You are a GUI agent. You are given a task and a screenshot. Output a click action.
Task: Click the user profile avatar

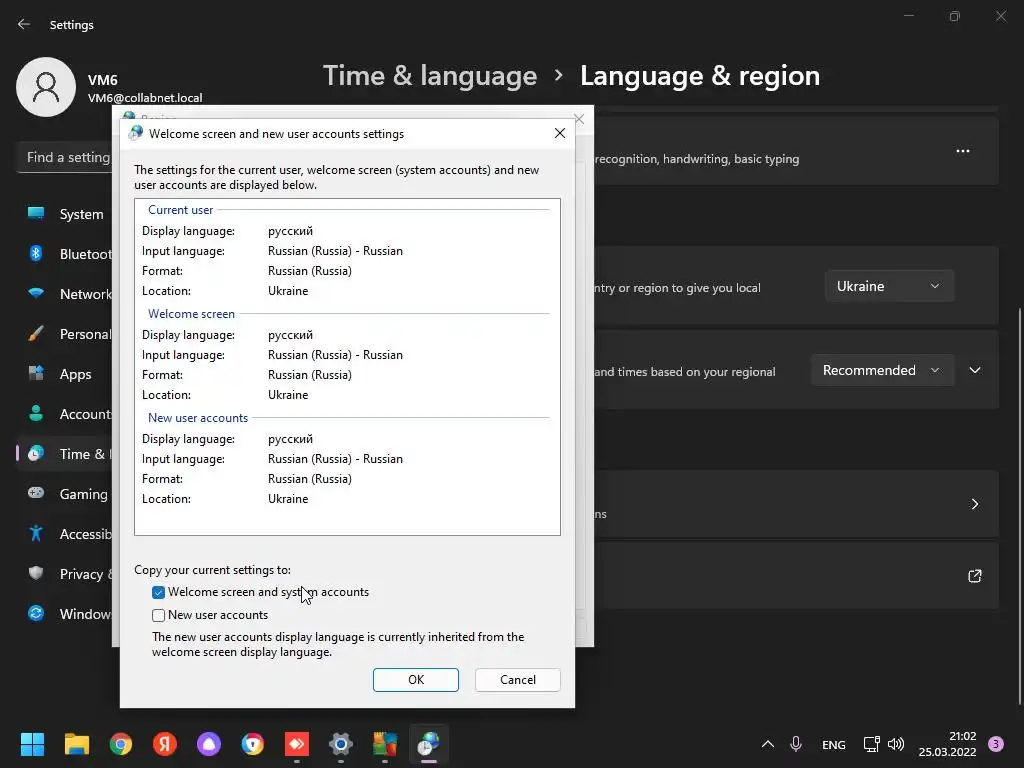pos(46,87)
